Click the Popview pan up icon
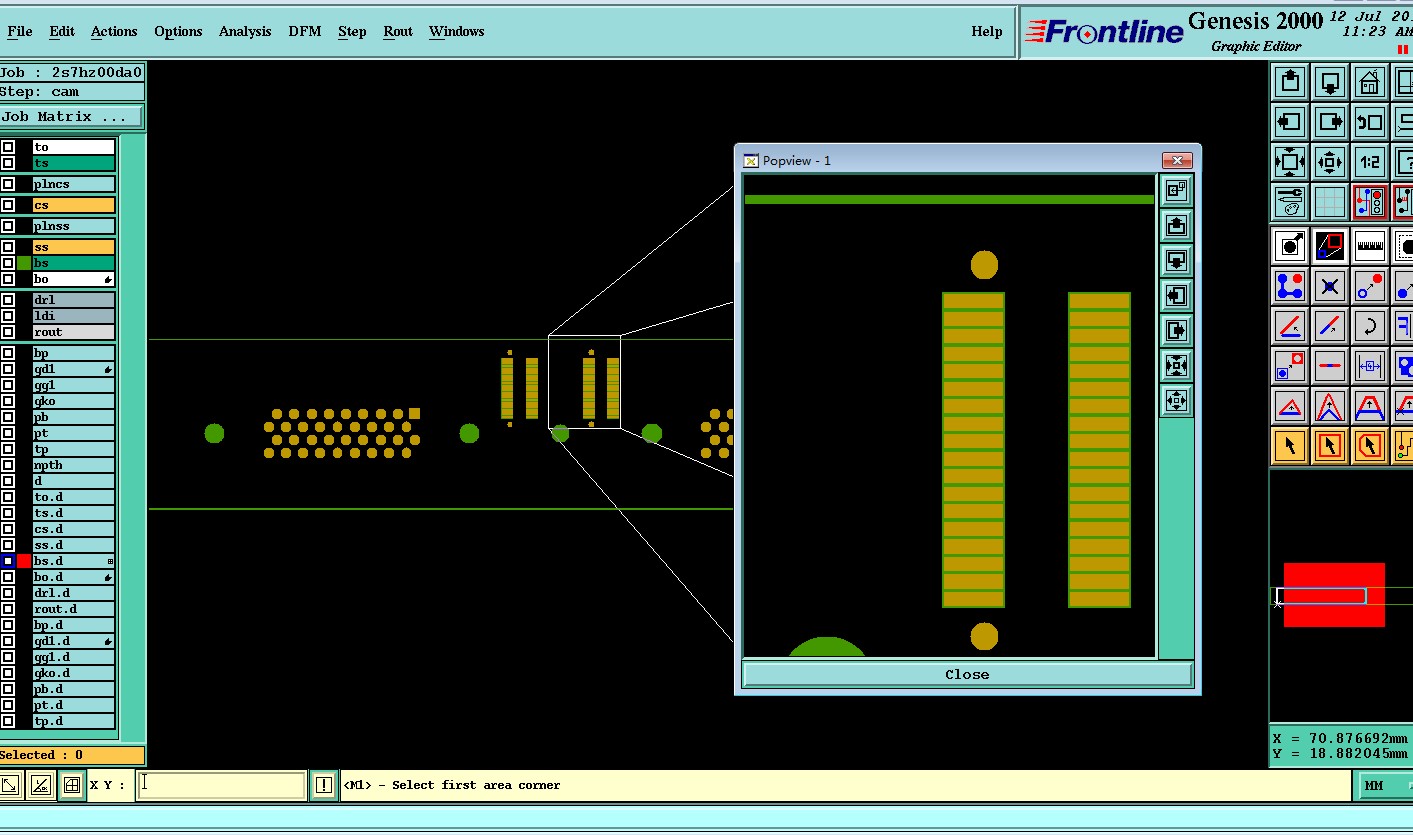The height and width of the screenshot is (835, 1413). [1176, 225]
